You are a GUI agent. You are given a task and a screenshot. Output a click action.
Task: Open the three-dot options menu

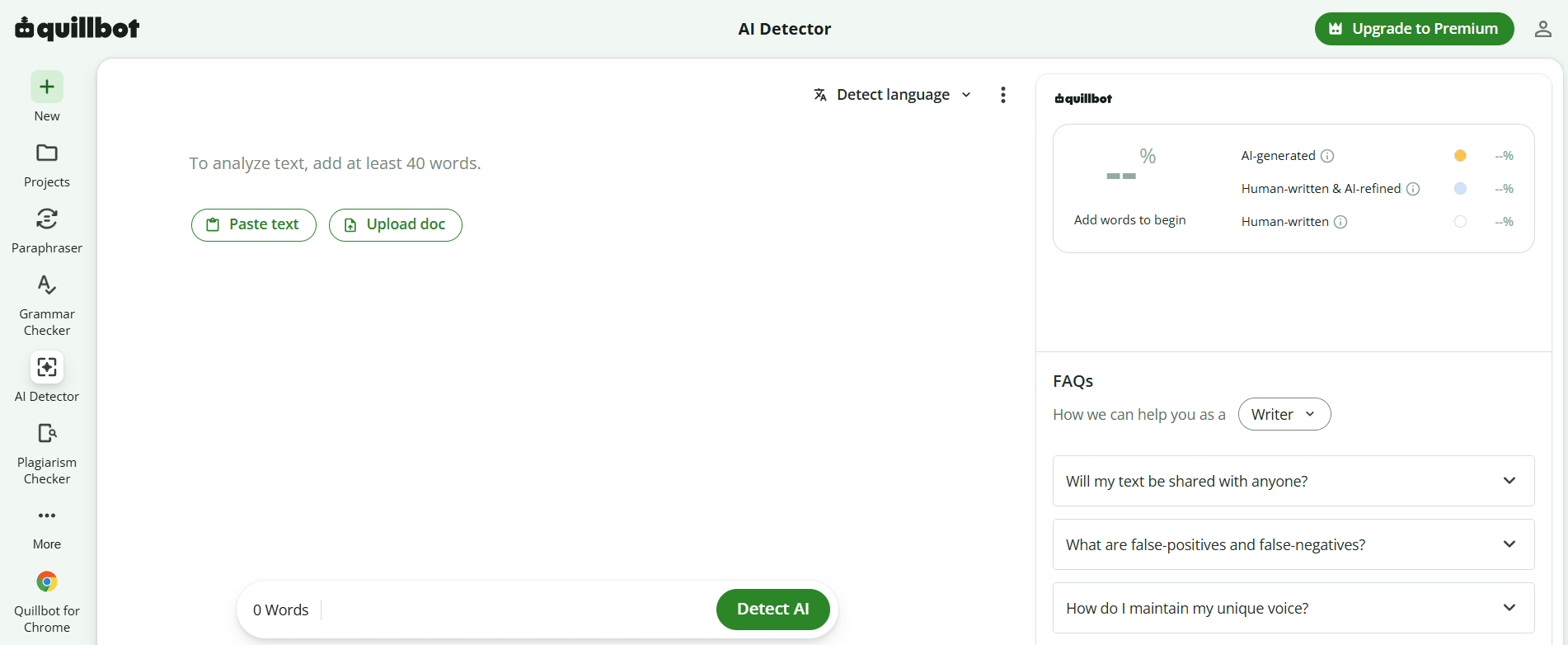[1003, 95]
